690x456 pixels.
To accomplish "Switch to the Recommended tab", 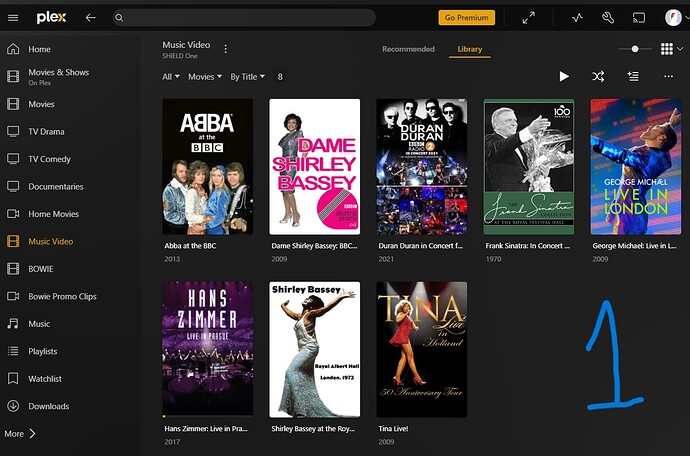I will click(x=408, y=49).
